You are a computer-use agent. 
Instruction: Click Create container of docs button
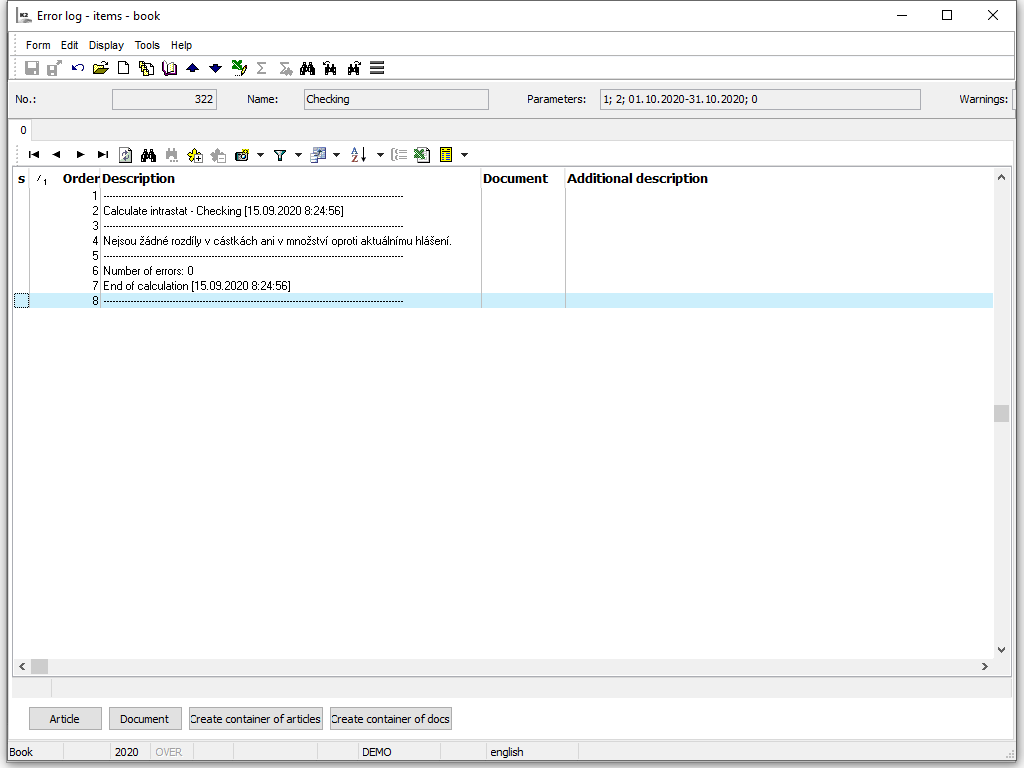391,718
